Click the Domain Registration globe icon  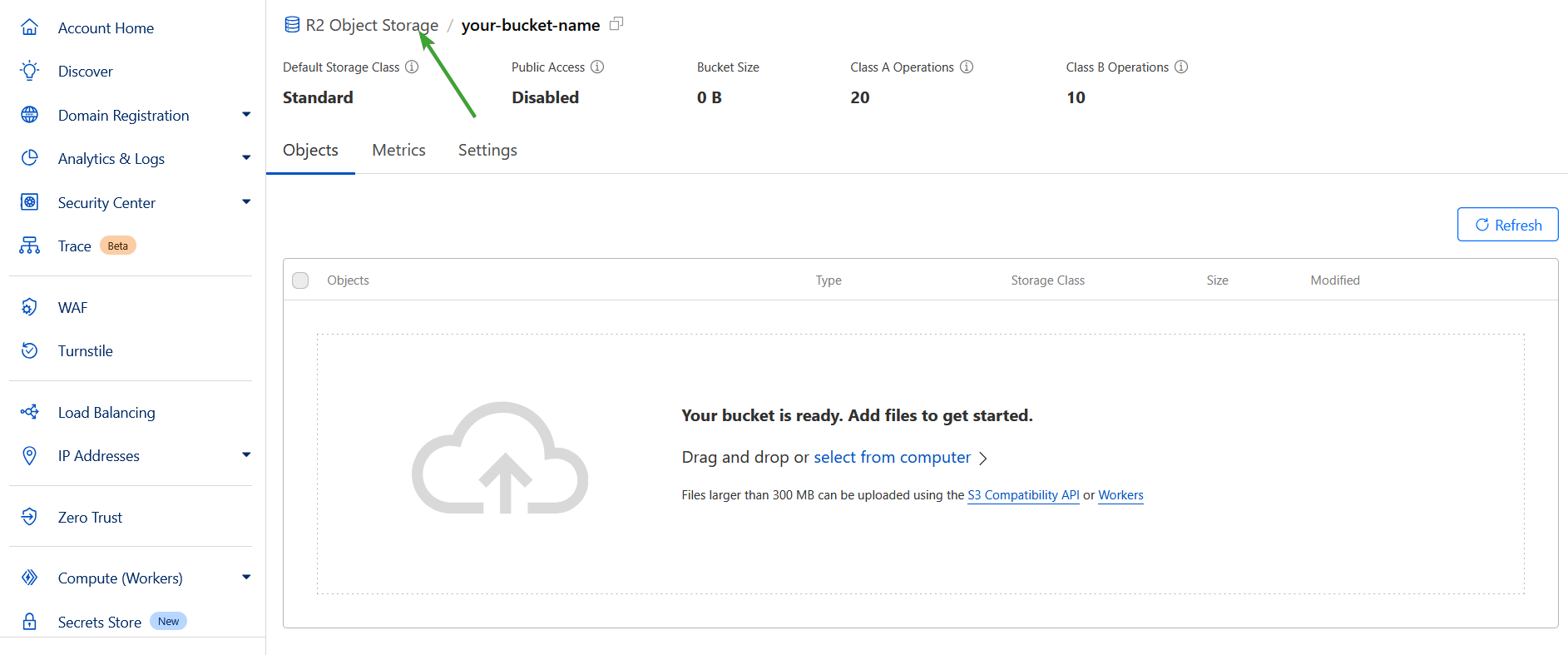[x=29, y=115]
